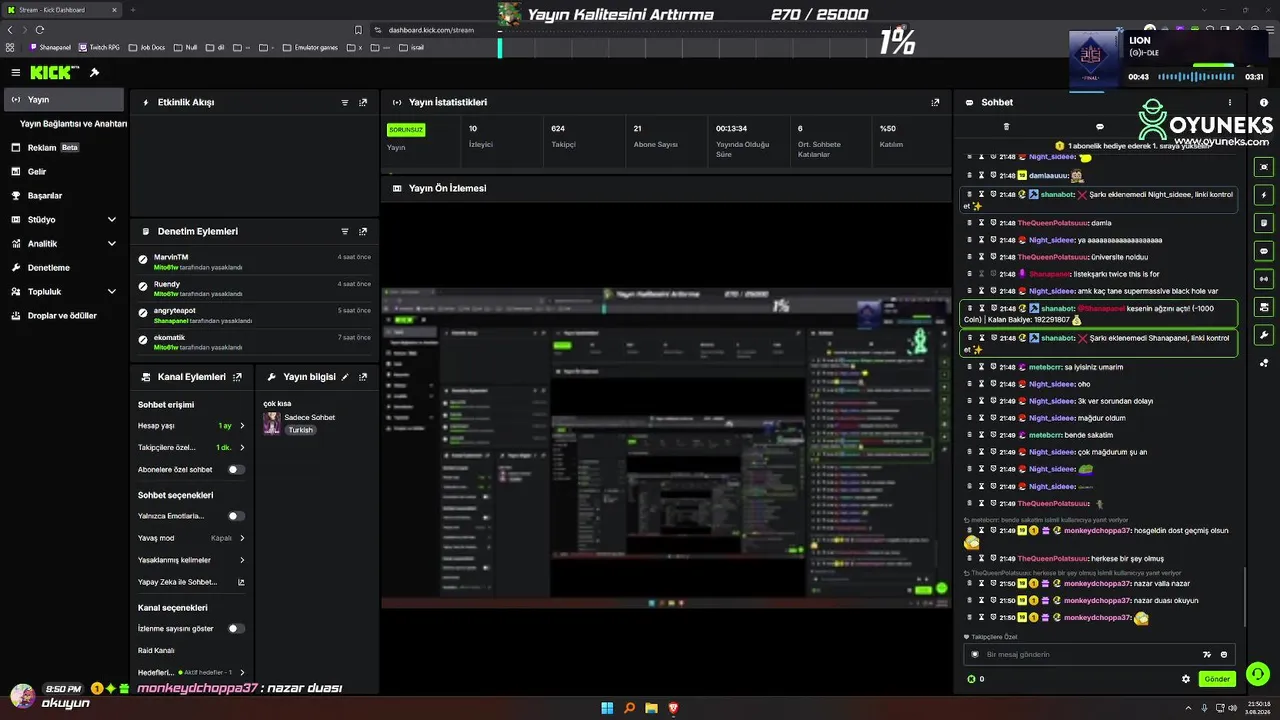Viewport: 1280px width, 720px height.
Task: Select the angryteapot ban entry
Action: 255,316
